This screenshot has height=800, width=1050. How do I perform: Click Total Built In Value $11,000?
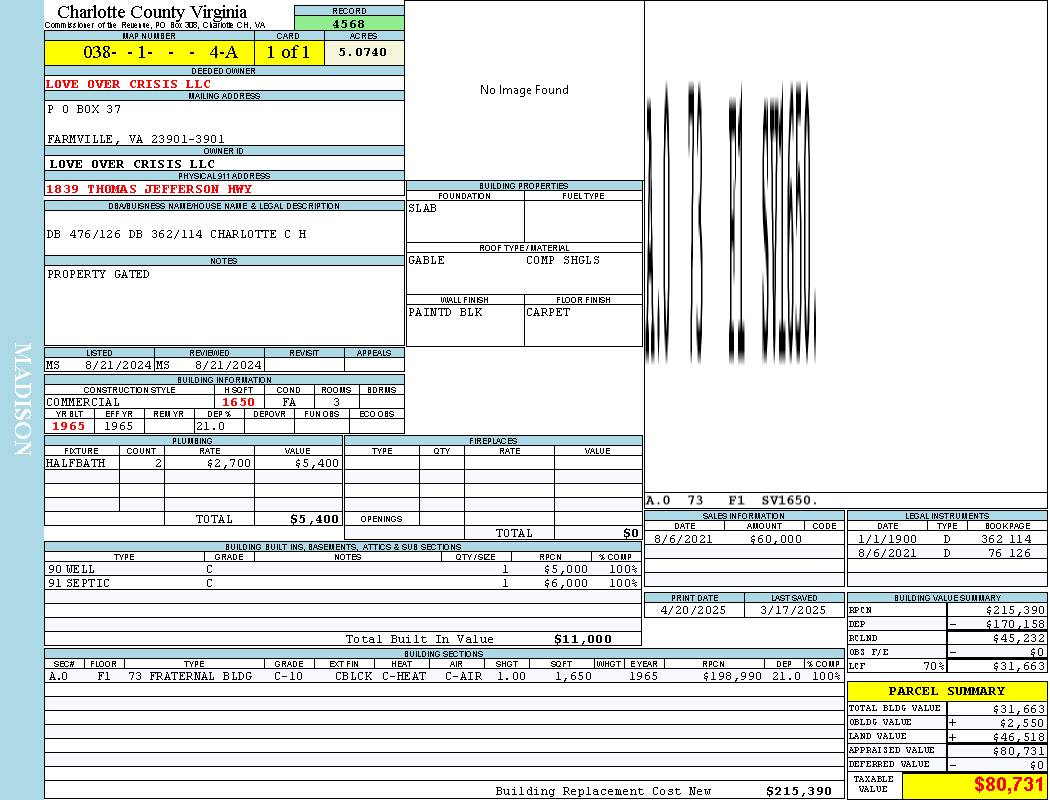pos(583,639)
